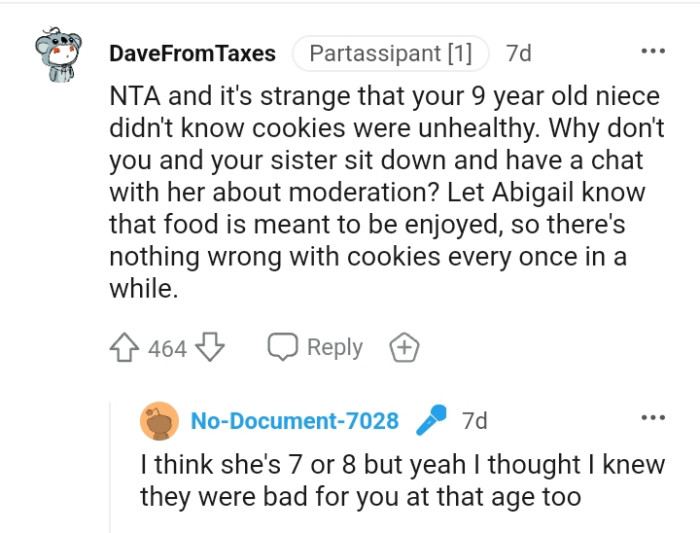Click the award plus icon

click(x=405, y=348)
